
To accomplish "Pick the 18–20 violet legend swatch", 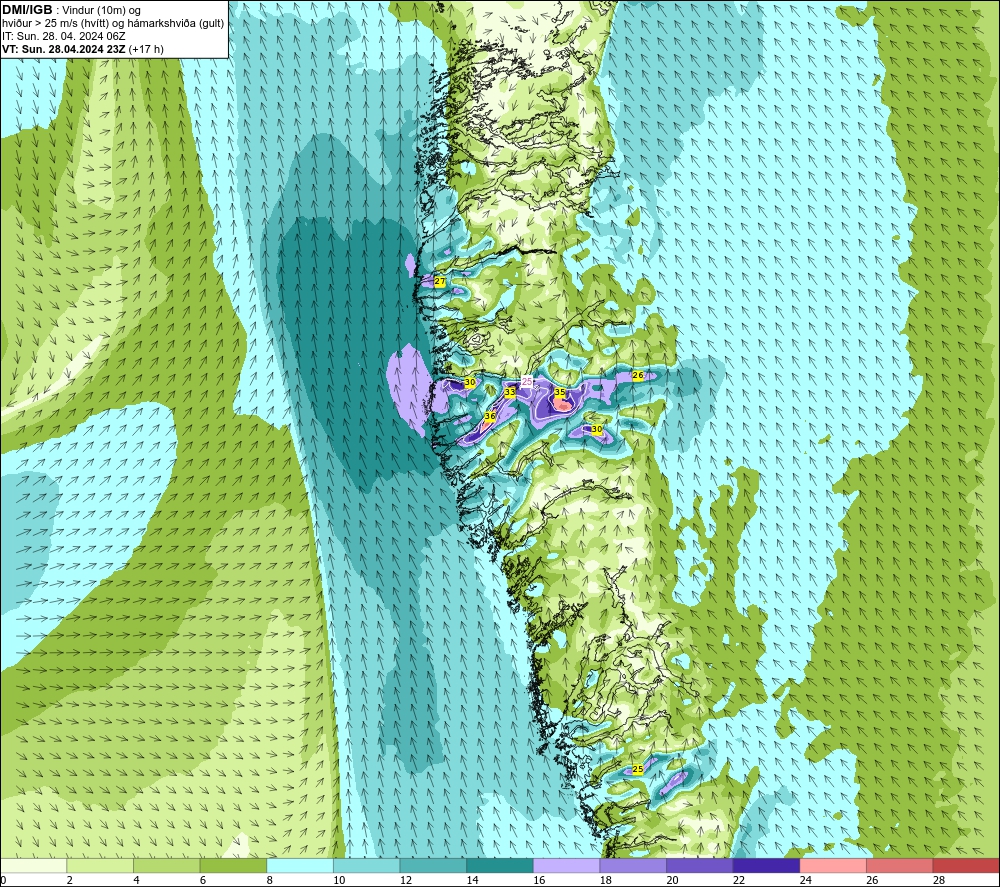I will point(633,865).
